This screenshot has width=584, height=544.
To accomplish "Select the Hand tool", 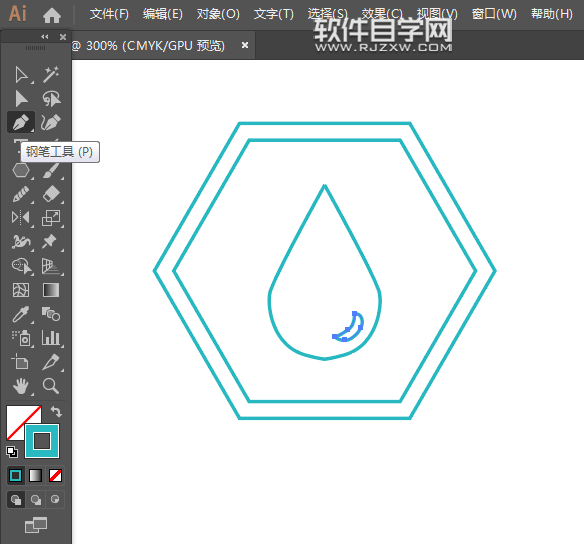I will [21, 386].
